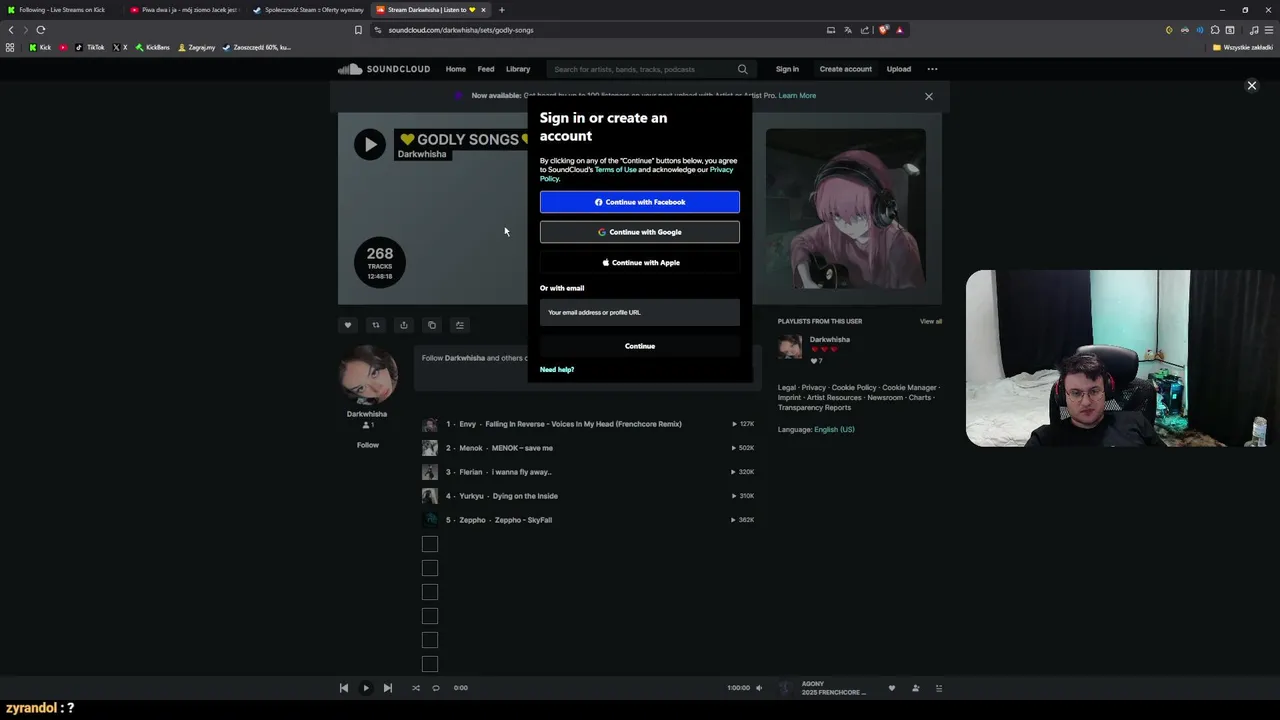Click the browser address bar URL
Screen dimensions: 1280x720
461,30
